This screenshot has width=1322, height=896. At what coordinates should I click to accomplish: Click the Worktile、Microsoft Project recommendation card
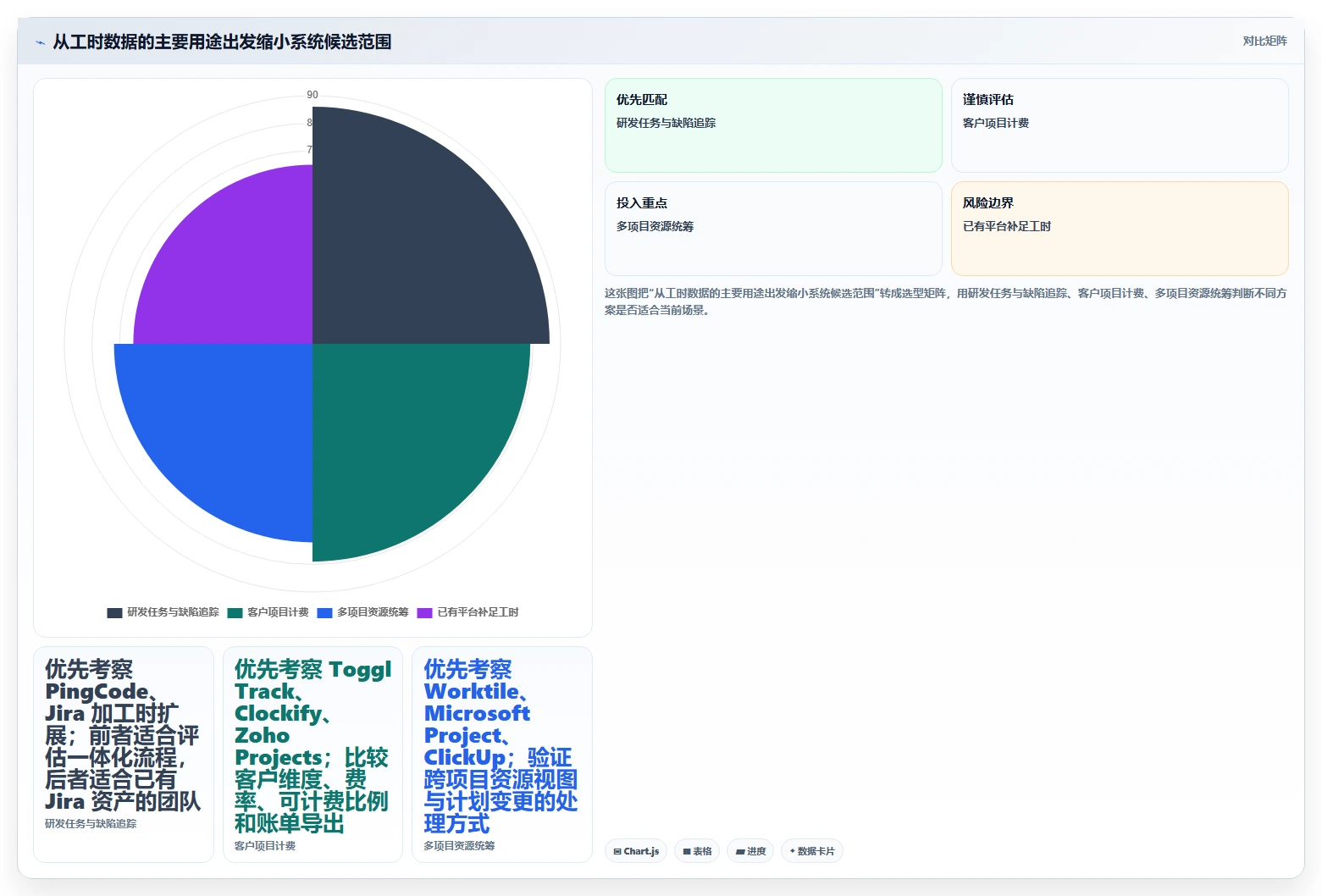[x=502, y=755]
